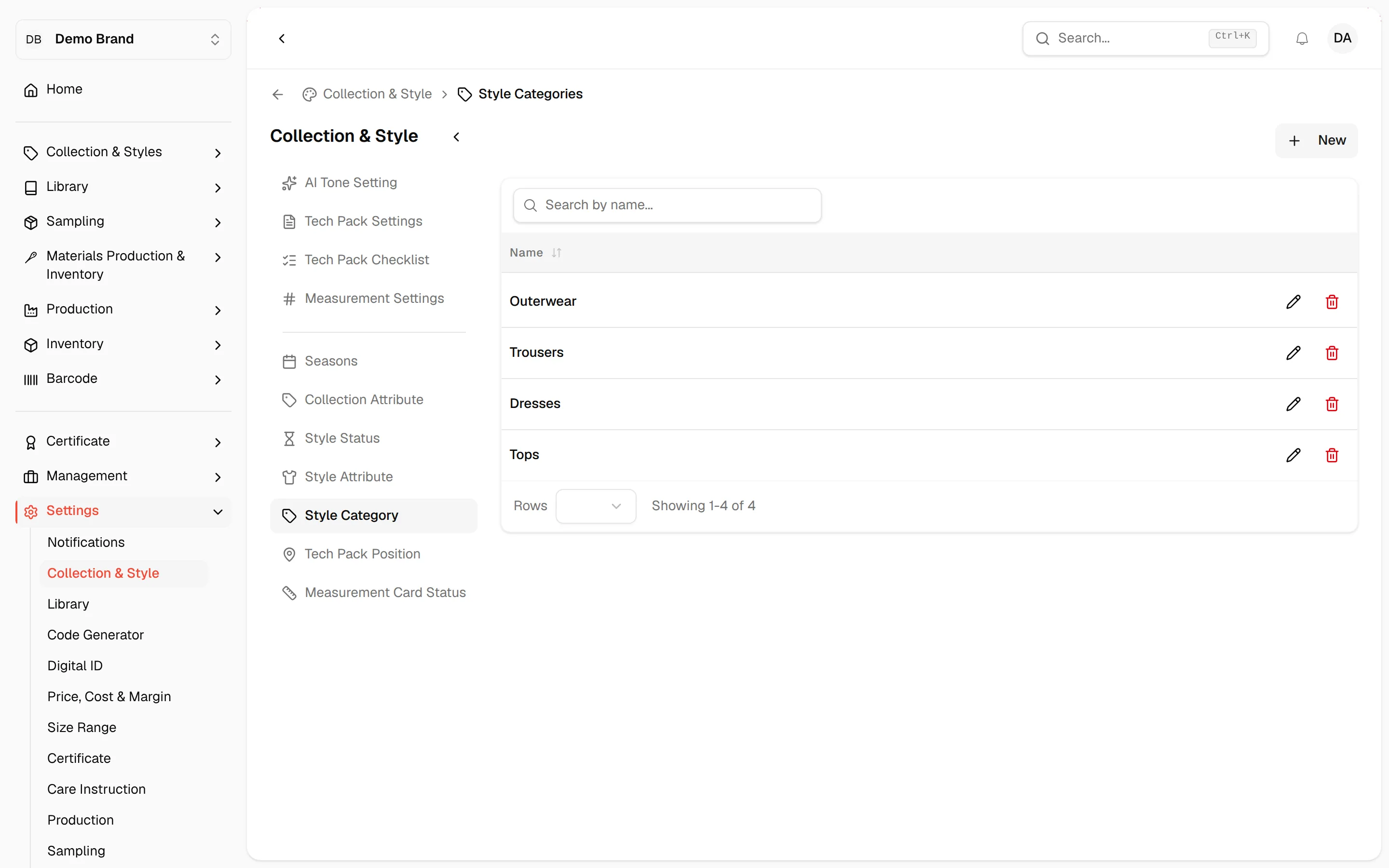Open Digital ID settings
1389x868 pixels.
[75, 666]
